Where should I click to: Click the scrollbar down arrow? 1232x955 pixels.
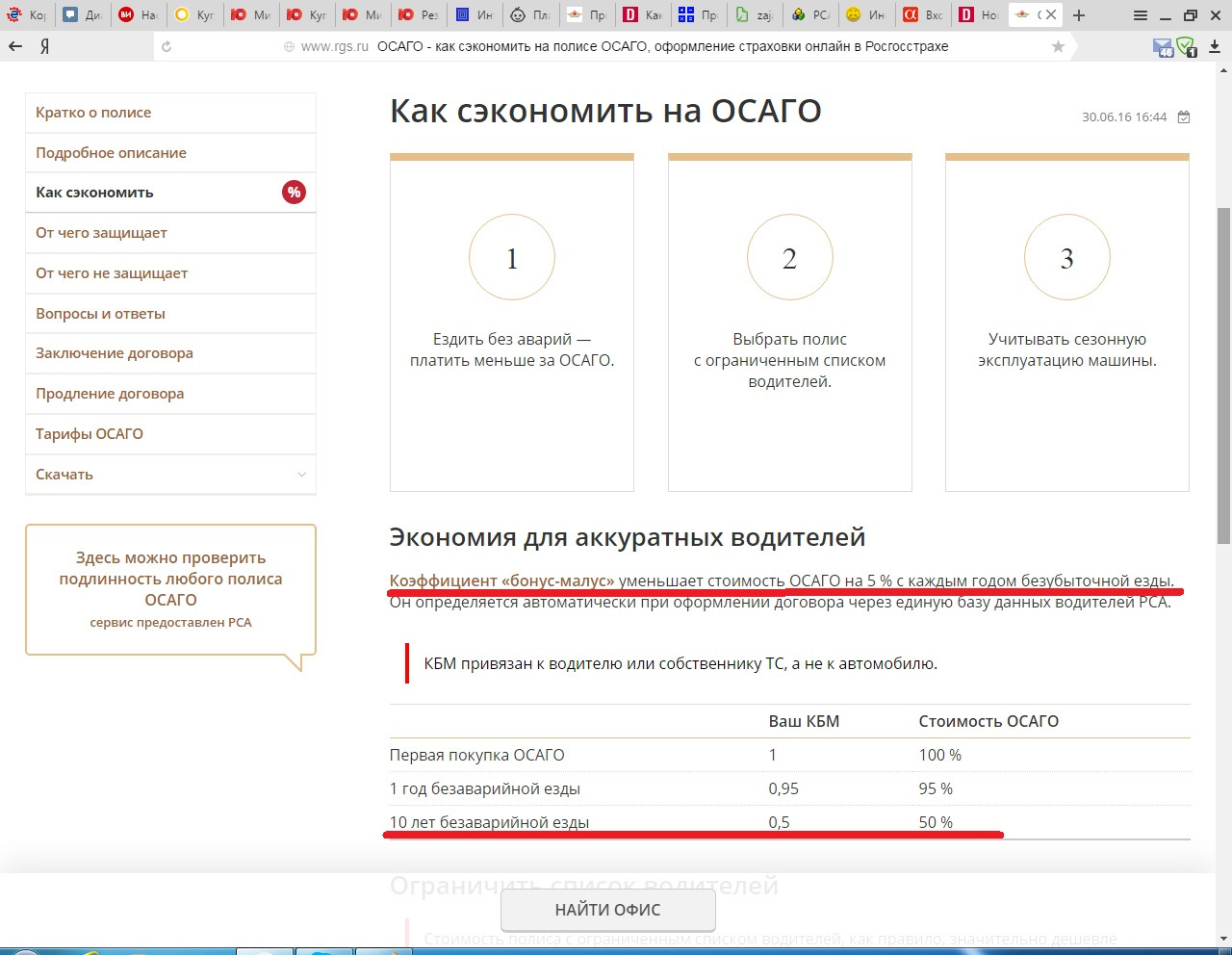pos(1223,939)
